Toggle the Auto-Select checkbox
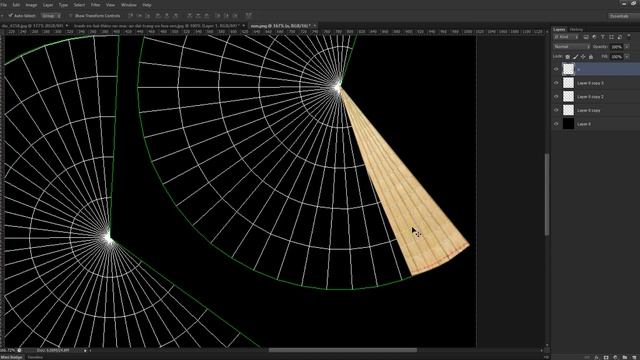 coord(11,16)
